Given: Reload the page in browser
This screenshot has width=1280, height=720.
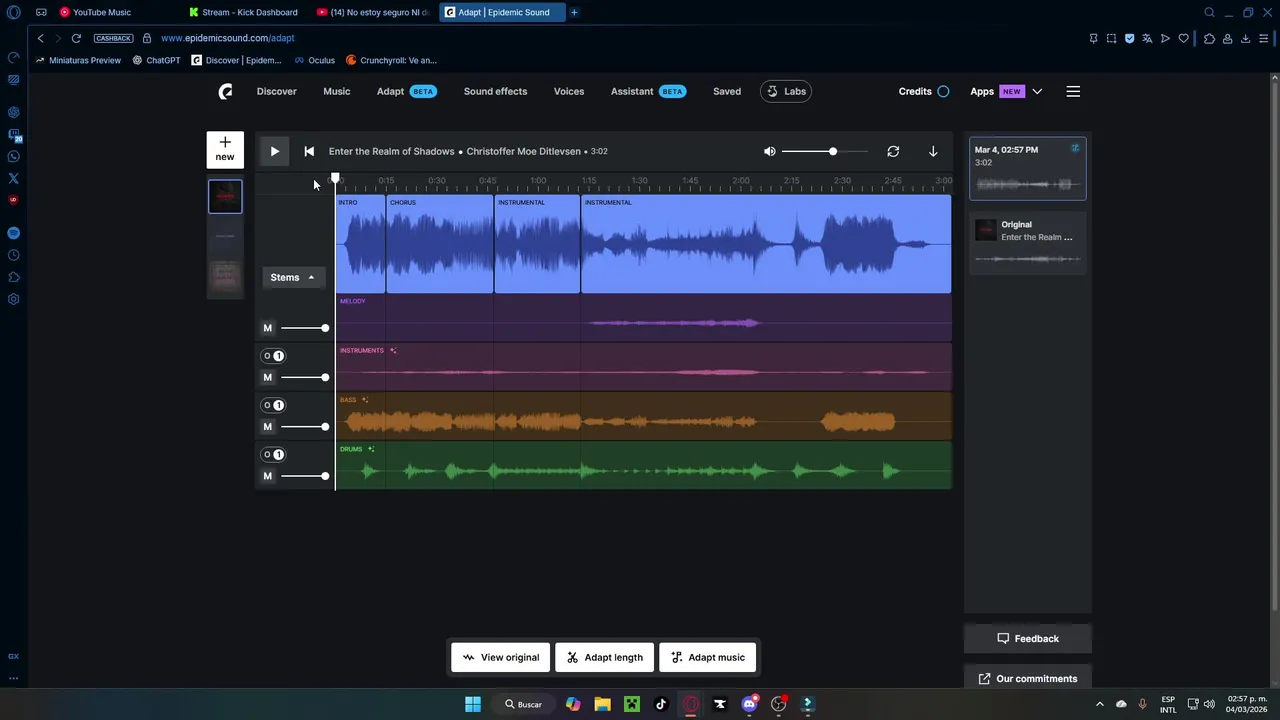Looking at the screenshot, I should (x=76, y=38).
